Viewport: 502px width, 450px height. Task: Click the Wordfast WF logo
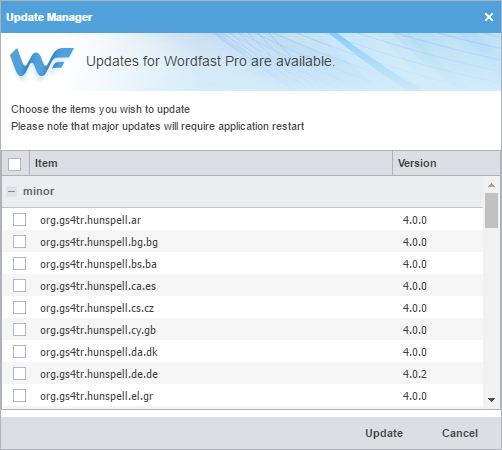tap(42, 62)
